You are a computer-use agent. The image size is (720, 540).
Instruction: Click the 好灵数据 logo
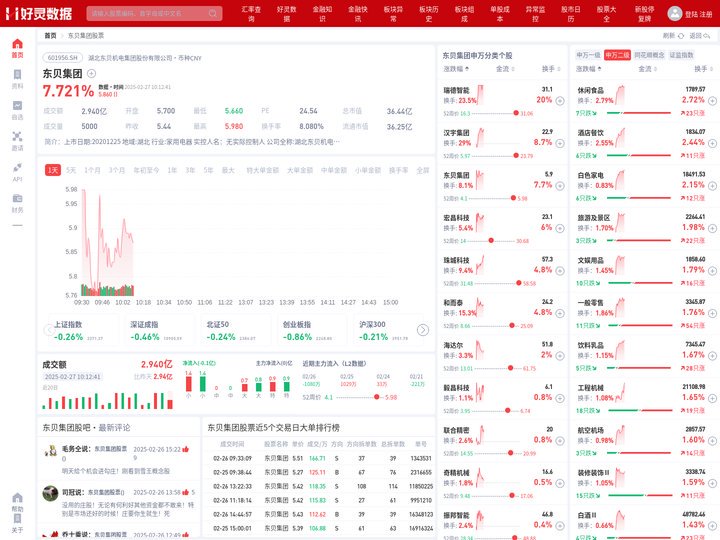click(x=39, y=13)
